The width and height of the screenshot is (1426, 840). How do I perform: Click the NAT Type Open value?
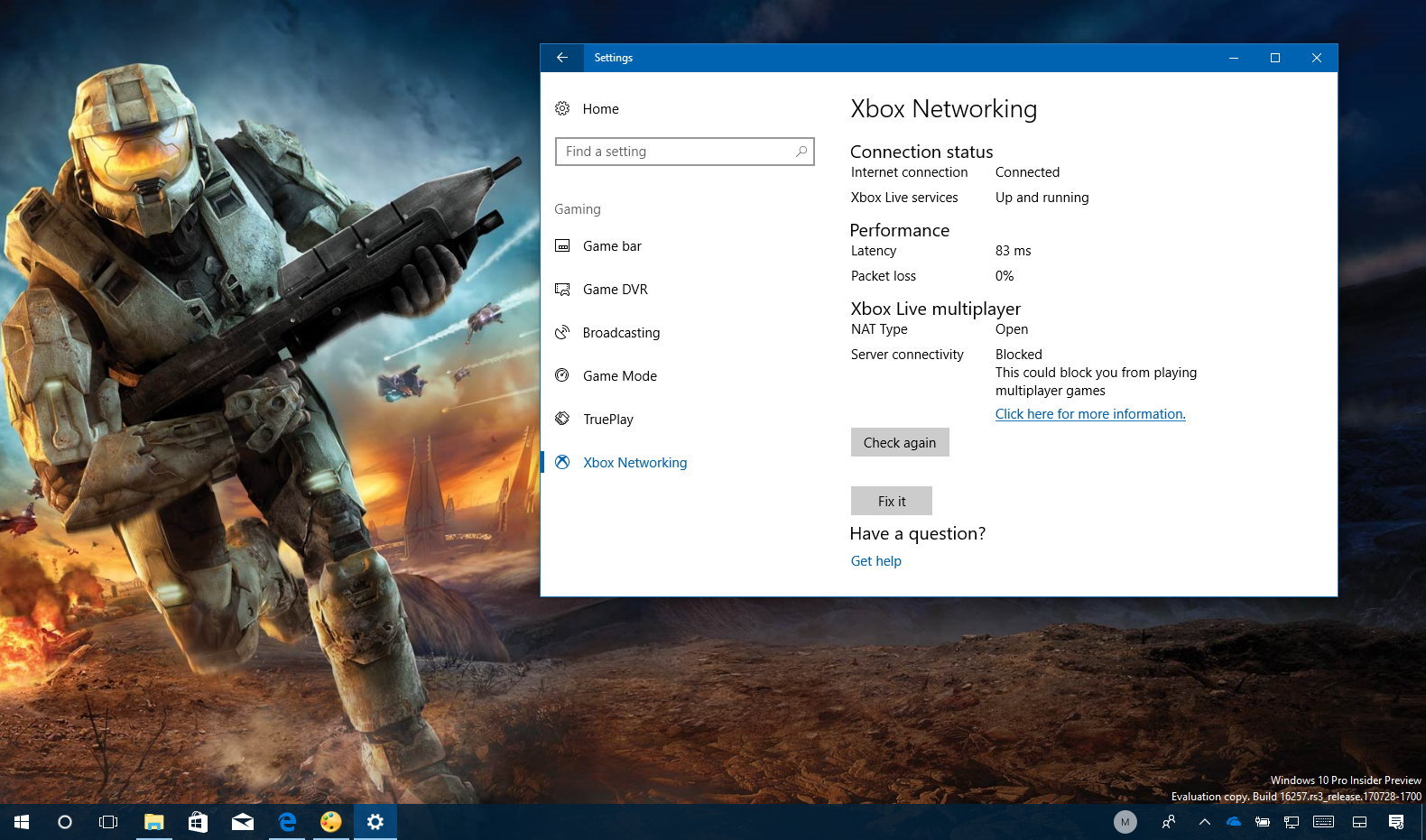click(x=1012, y=329)
